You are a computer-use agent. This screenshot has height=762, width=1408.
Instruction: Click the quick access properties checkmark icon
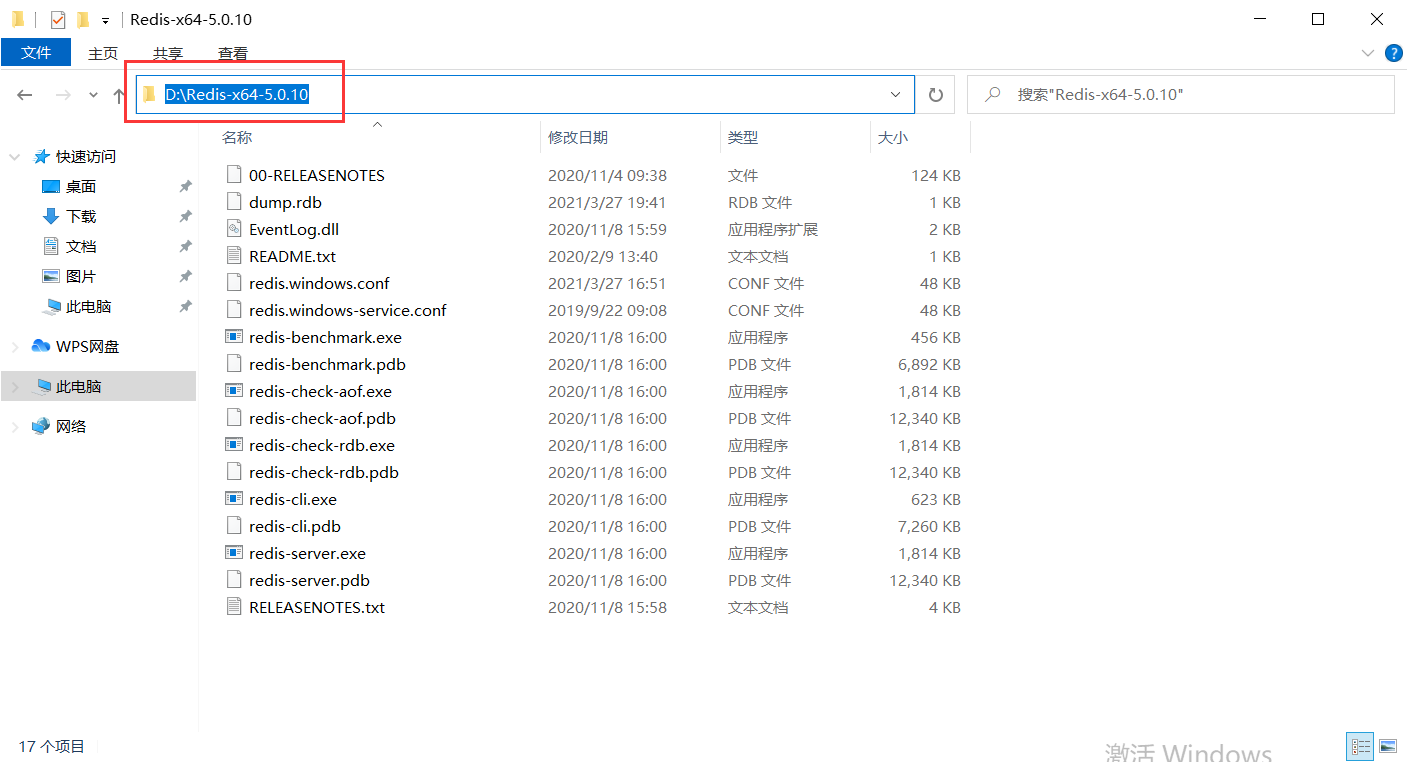tap(58, 19)
